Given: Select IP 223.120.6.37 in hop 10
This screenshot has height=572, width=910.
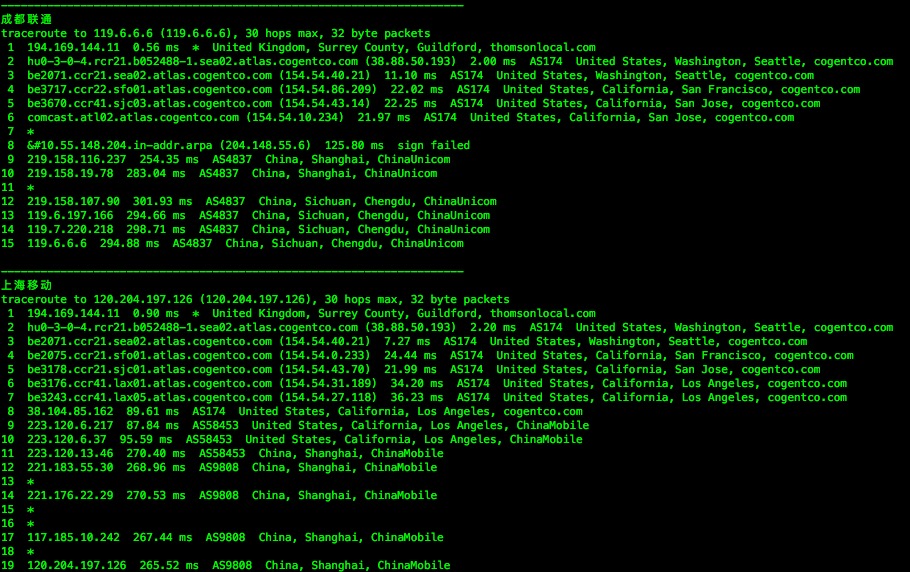Looking at the screenshot, I should 67,439.
